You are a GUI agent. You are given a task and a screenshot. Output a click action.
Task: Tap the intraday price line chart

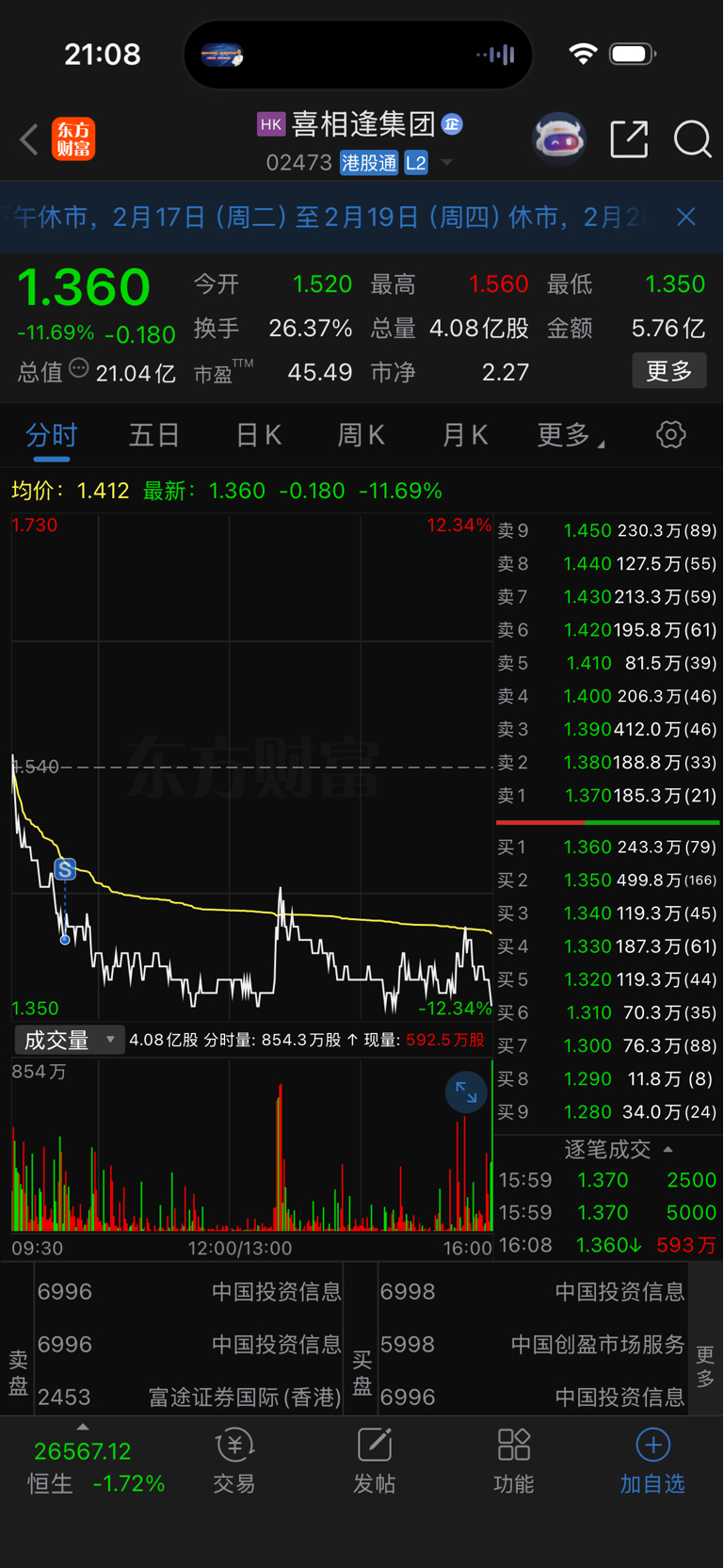(x=251, y=767)
